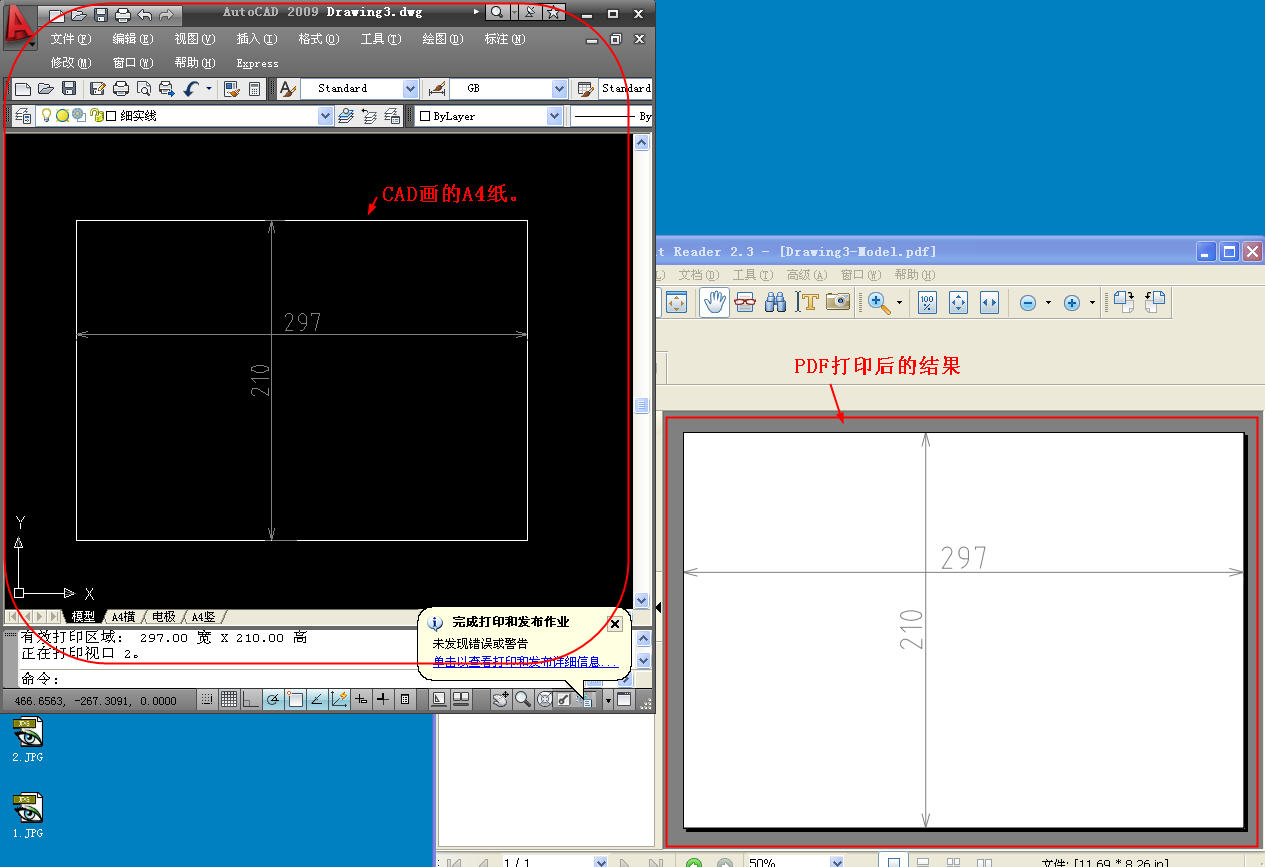Close the plot completion balloon notification
The width and height of the screenshot is (1265, 867).
click(615, 623)
